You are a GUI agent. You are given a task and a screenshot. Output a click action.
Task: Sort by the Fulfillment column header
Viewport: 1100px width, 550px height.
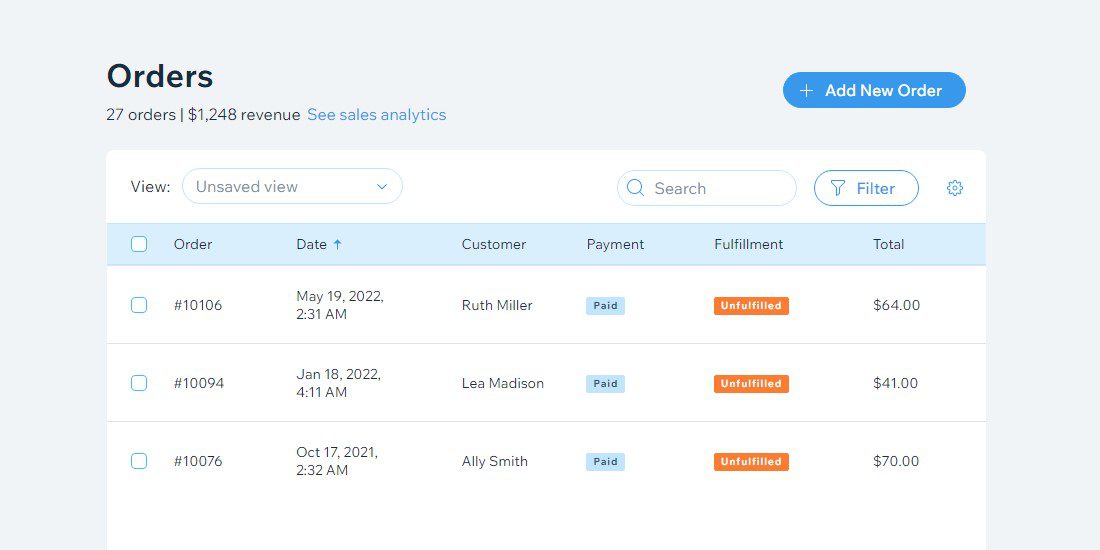pos(749,244)
